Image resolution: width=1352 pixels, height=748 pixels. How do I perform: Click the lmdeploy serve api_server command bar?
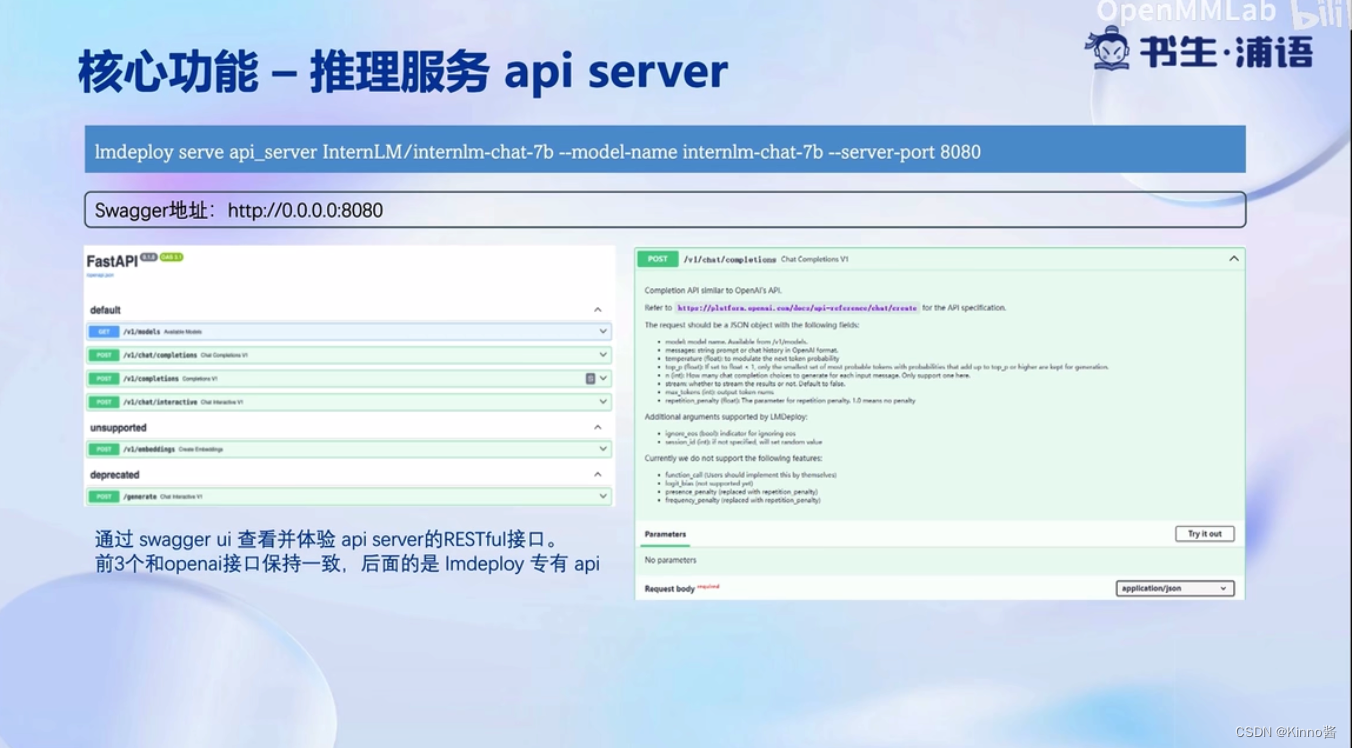pyautogui.click(x=665, y=150)
